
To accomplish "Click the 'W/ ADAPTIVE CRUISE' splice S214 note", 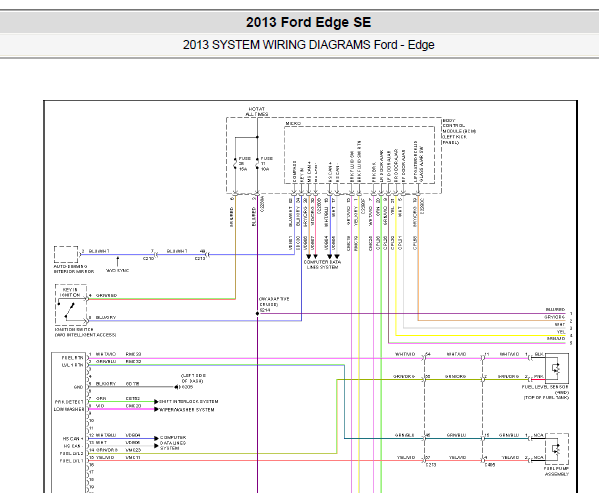I will [x=274, y=304].
